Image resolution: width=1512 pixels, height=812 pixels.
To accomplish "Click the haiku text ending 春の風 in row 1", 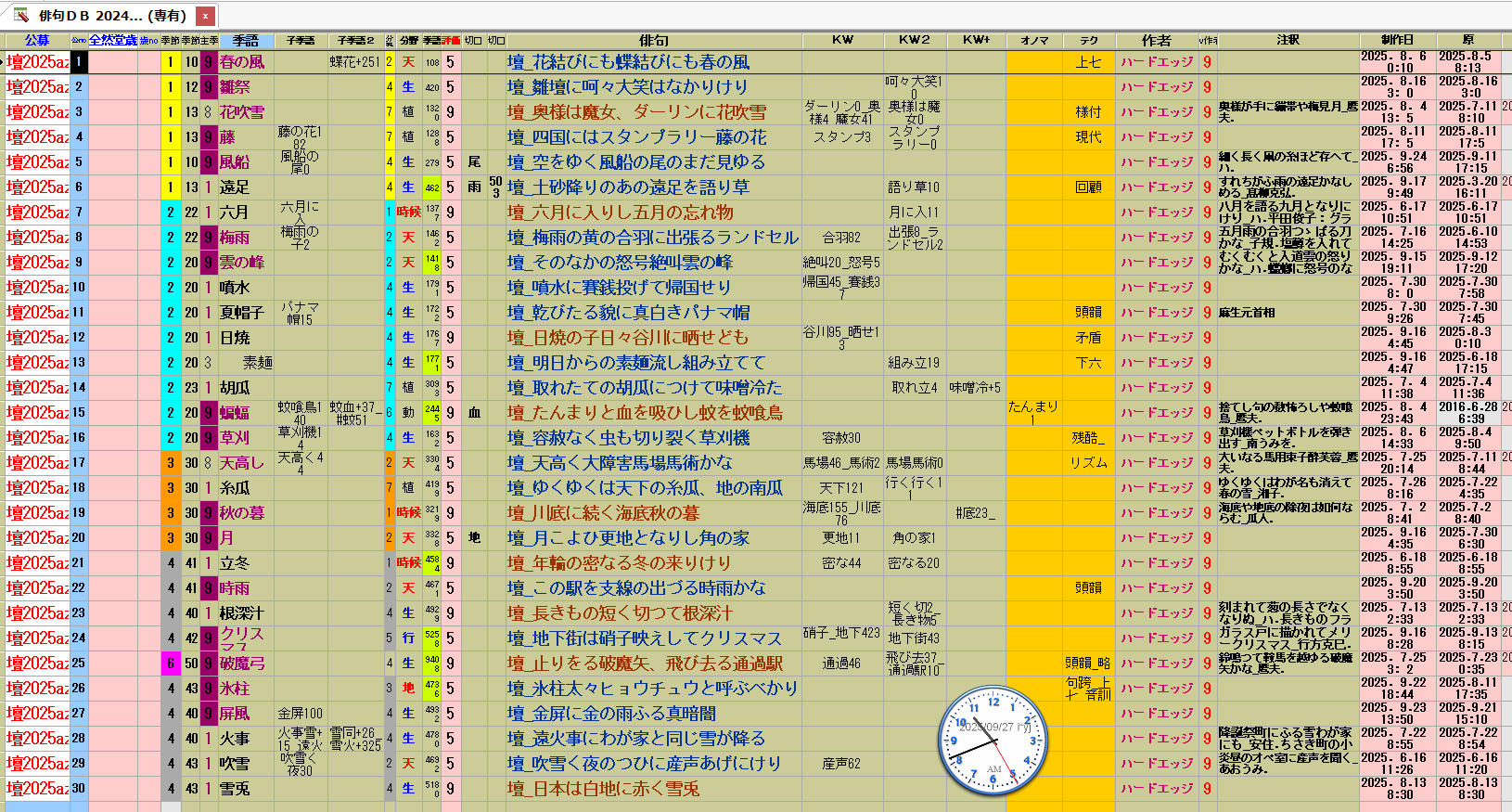I will coord(629,62).
